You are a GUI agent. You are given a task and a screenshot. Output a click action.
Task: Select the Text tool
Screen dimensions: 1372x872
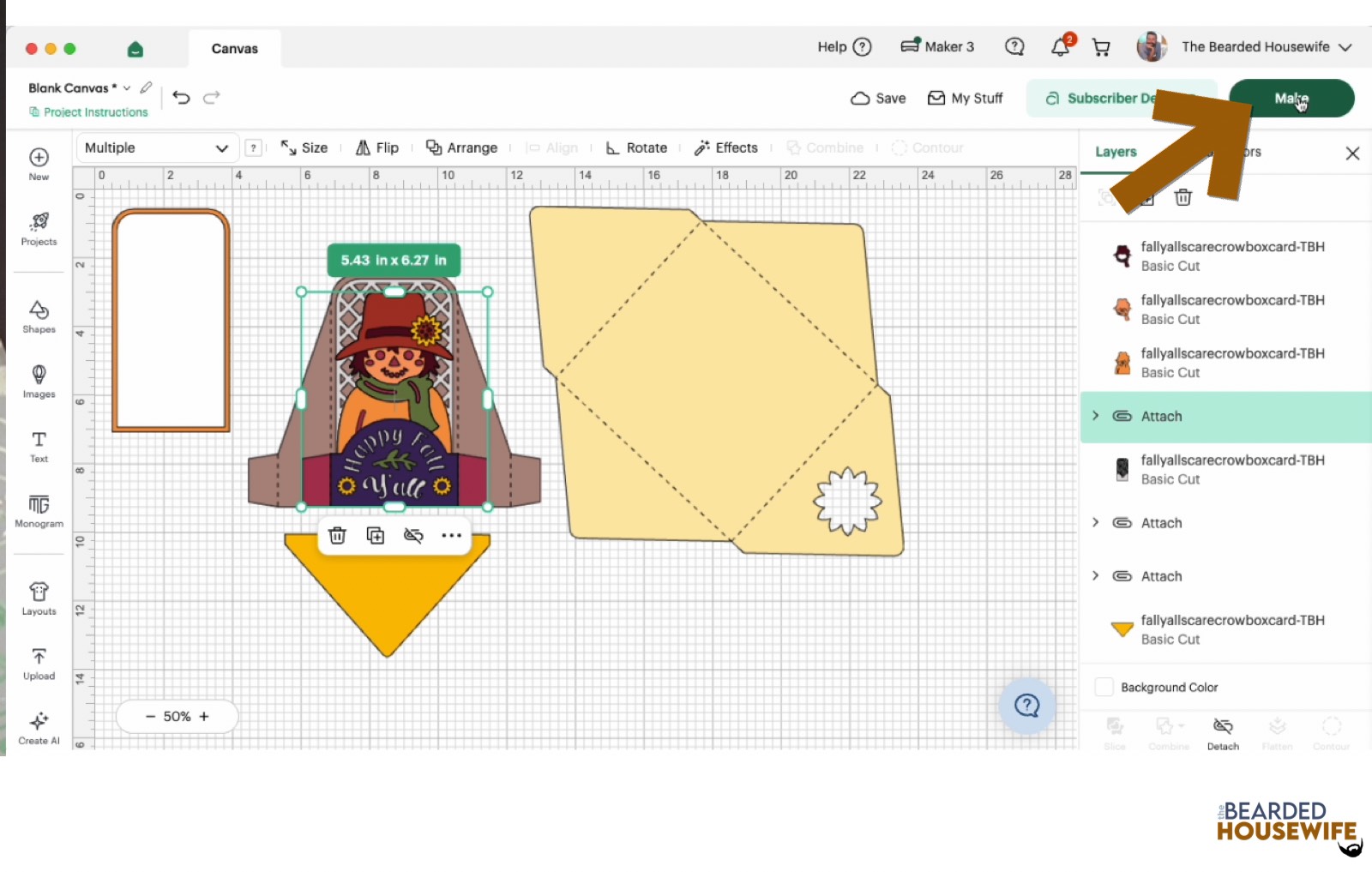39,446
